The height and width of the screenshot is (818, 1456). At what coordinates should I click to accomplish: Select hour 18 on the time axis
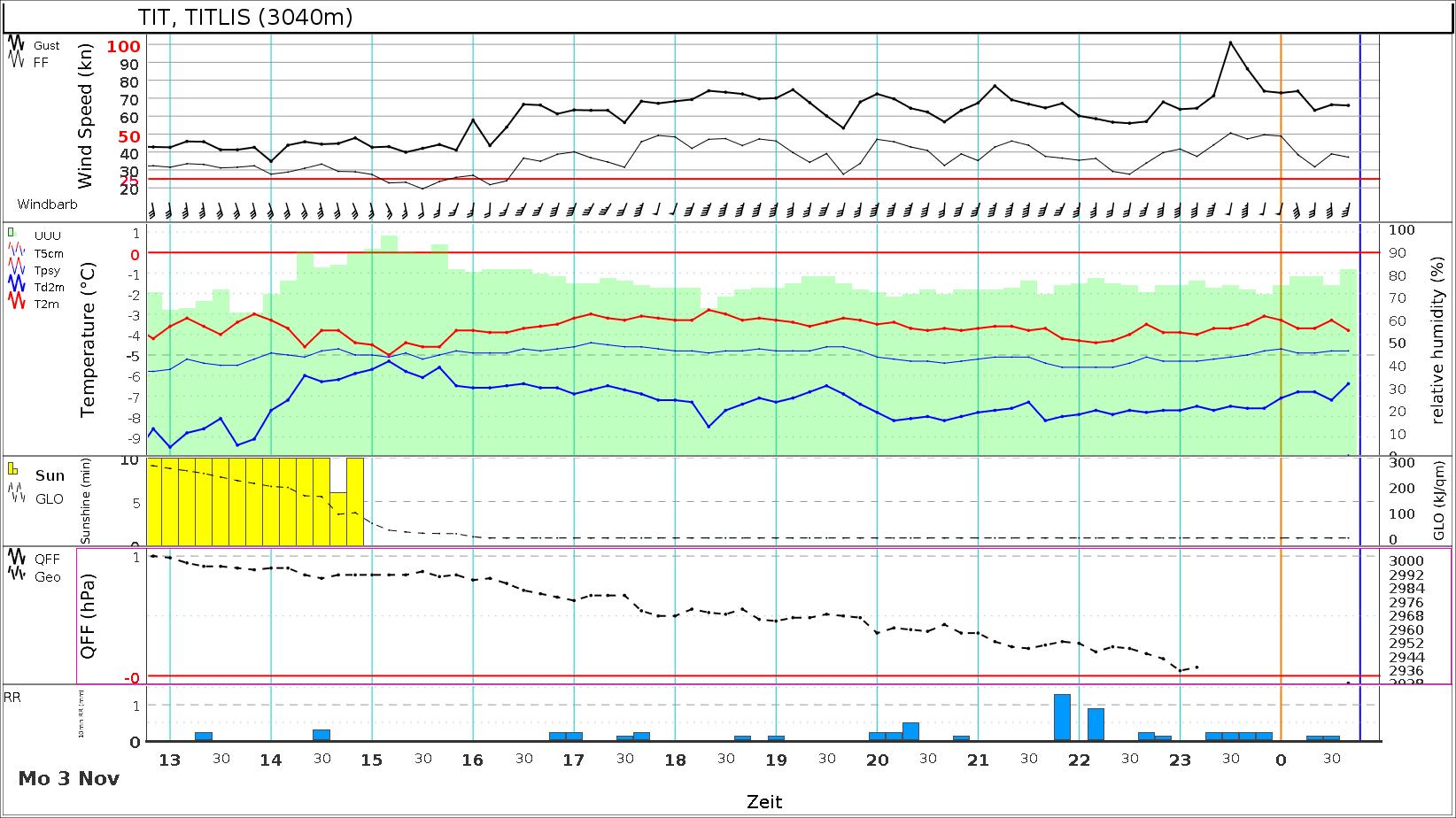point(675,760)
